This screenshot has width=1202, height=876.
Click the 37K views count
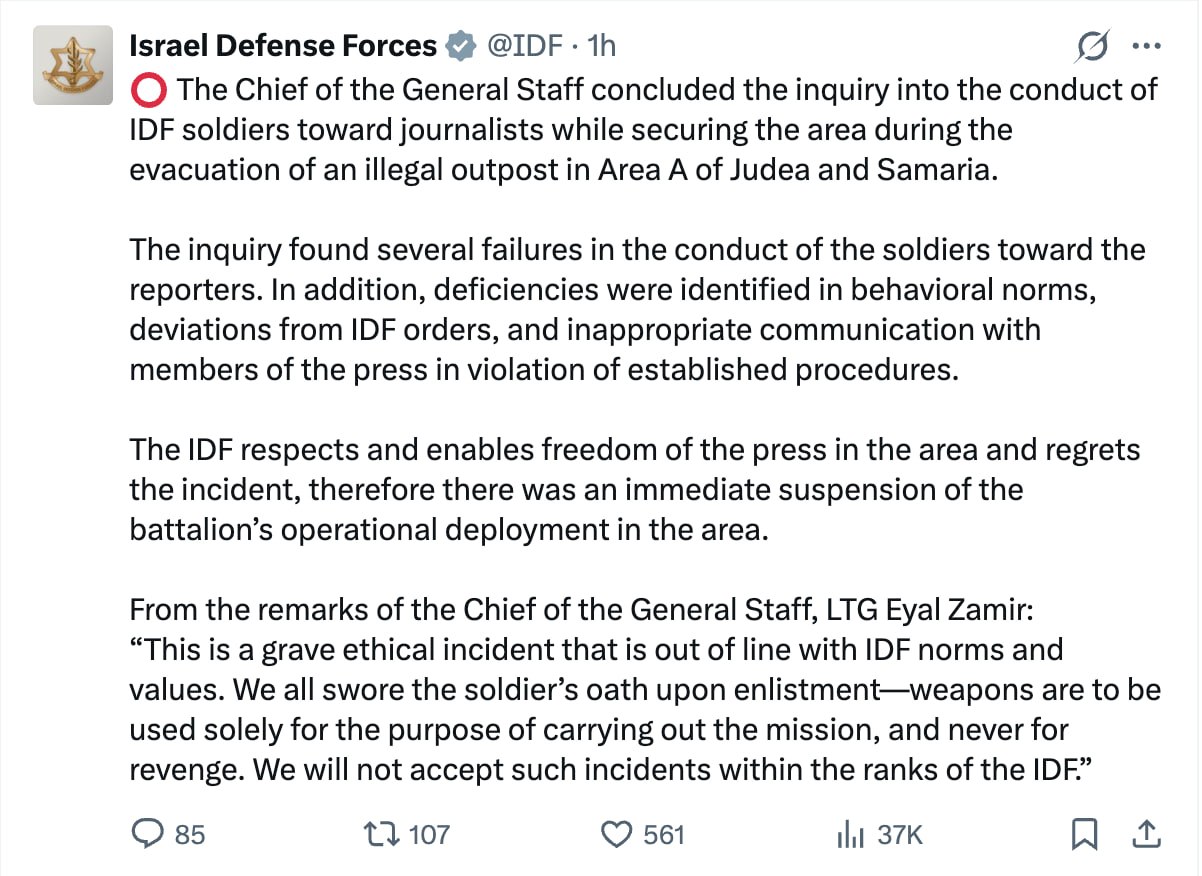pos(900,833)
